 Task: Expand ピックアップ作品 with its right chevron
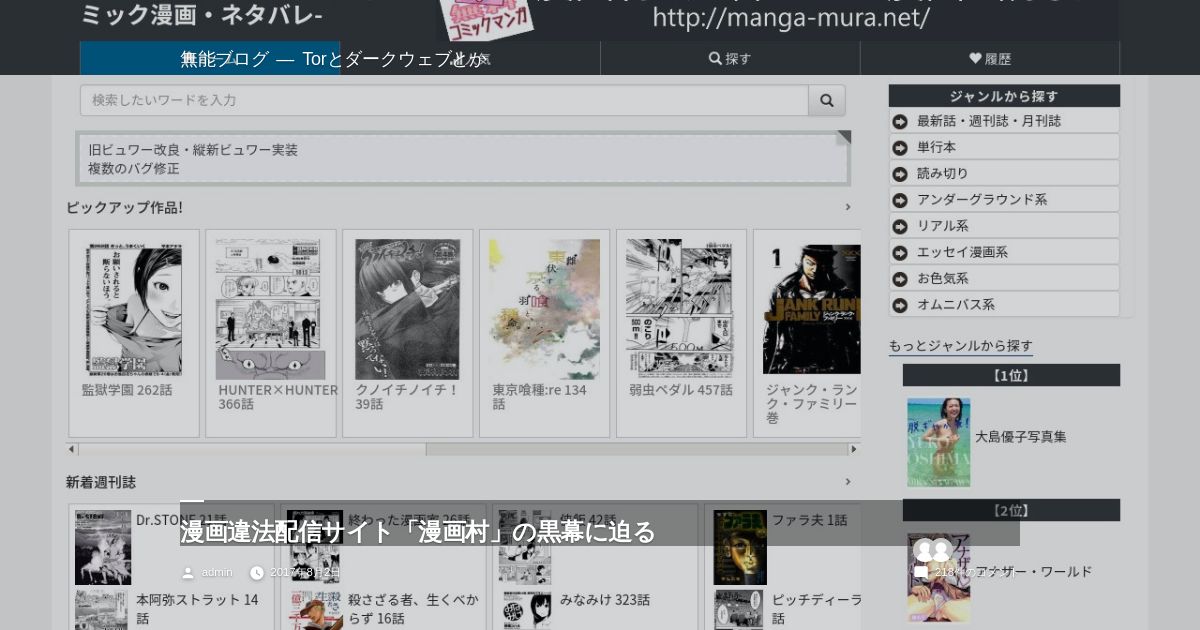click(848, 207)
